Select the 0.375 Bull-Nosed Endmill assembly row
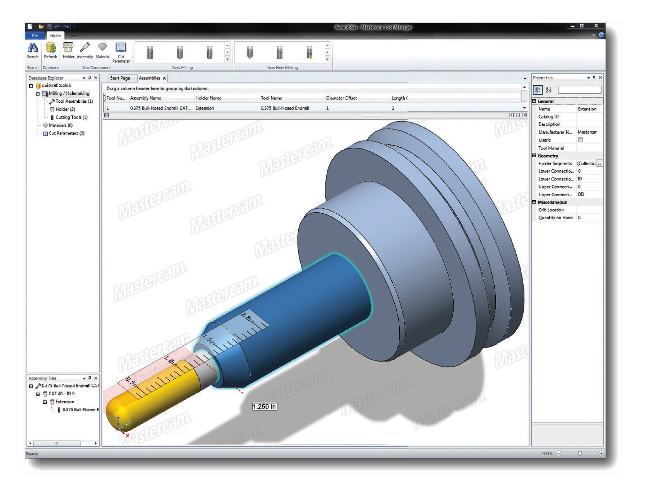Screen dimensions: 645x481 [313, 108]
